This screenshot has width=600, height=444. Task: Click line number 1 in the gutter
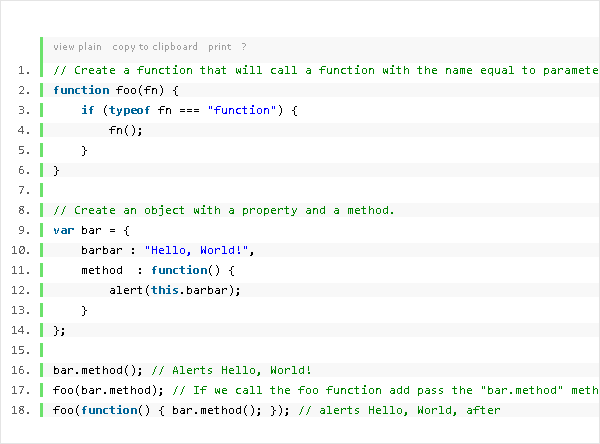[23, 70]
